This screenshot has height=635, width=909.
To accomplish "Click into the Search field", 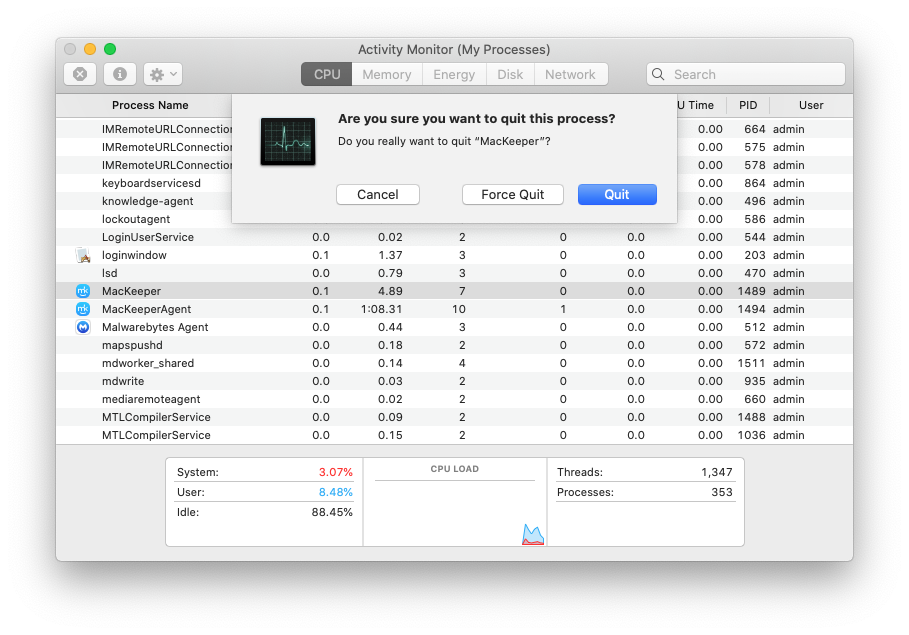I will pos(746,74).
